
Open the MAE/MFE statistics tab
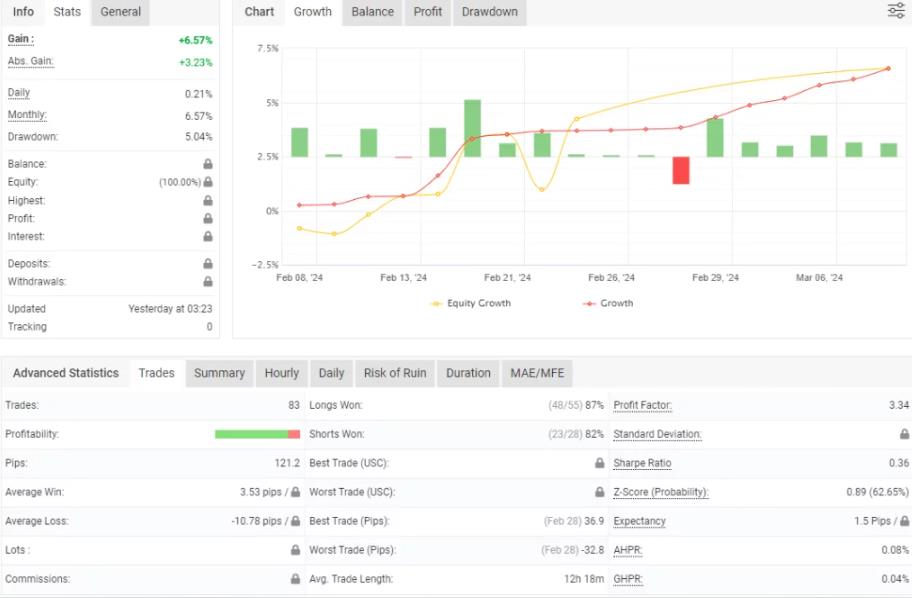538,373
